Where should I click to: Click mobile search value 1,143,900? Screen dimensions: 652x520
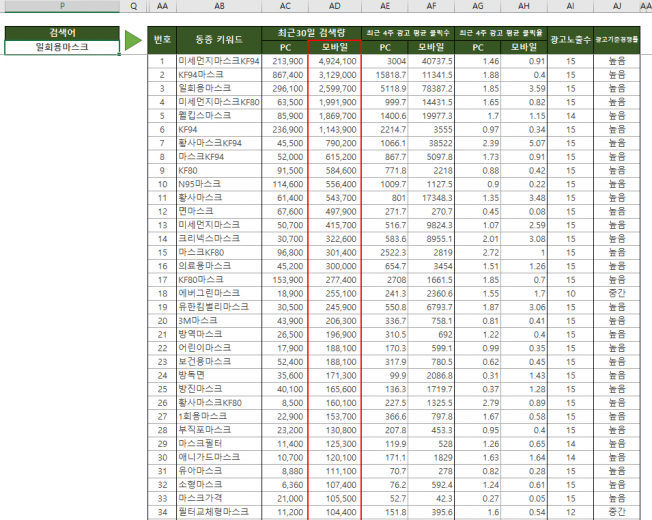(335, 130)
